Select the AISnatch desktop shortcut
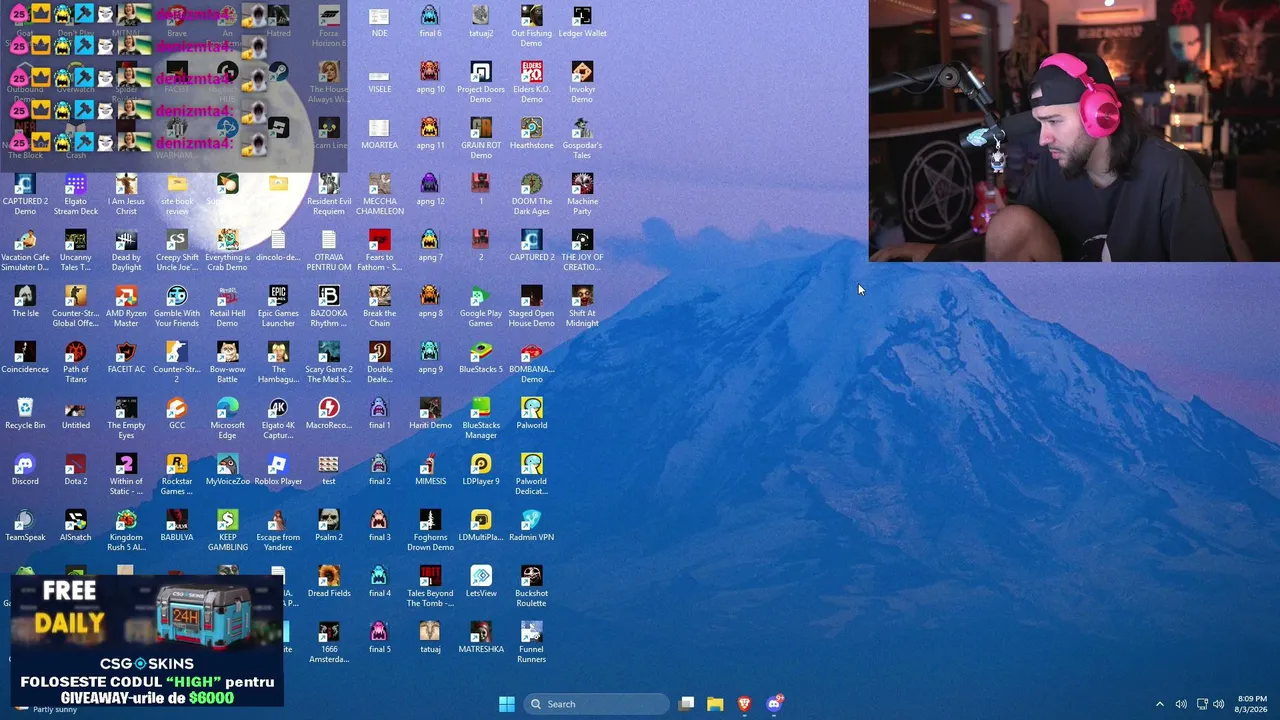 pos(76,526)
